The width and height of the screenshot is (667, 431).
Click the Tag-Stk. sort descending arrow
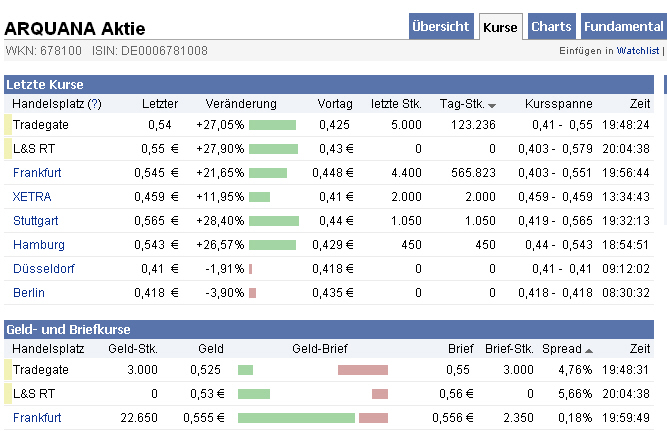click(492, 105)
